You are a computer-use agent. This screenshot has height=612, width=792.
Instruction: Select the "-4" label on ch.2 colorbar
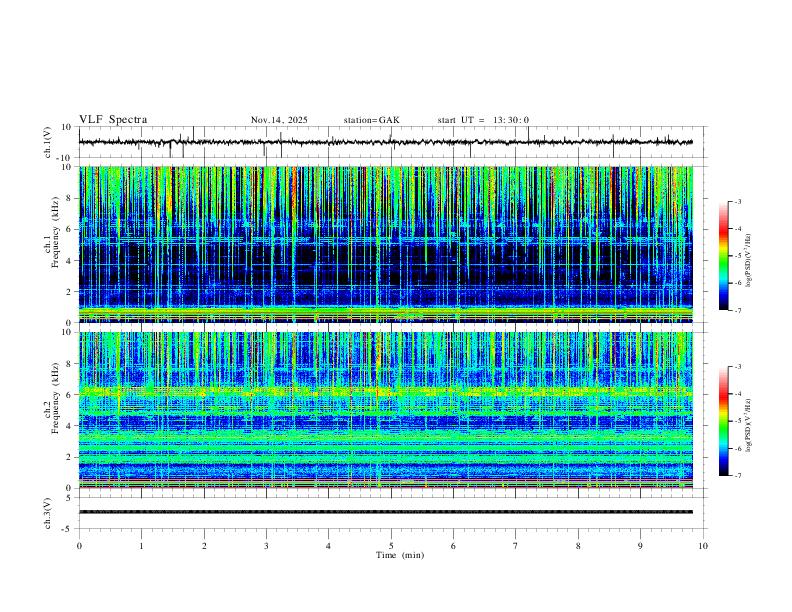737,394
